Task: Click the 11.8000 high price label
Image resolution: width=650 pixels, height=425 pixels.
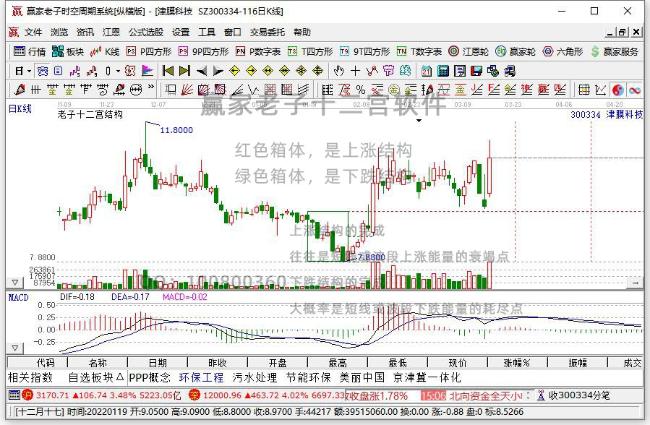Action: (177, 130)
